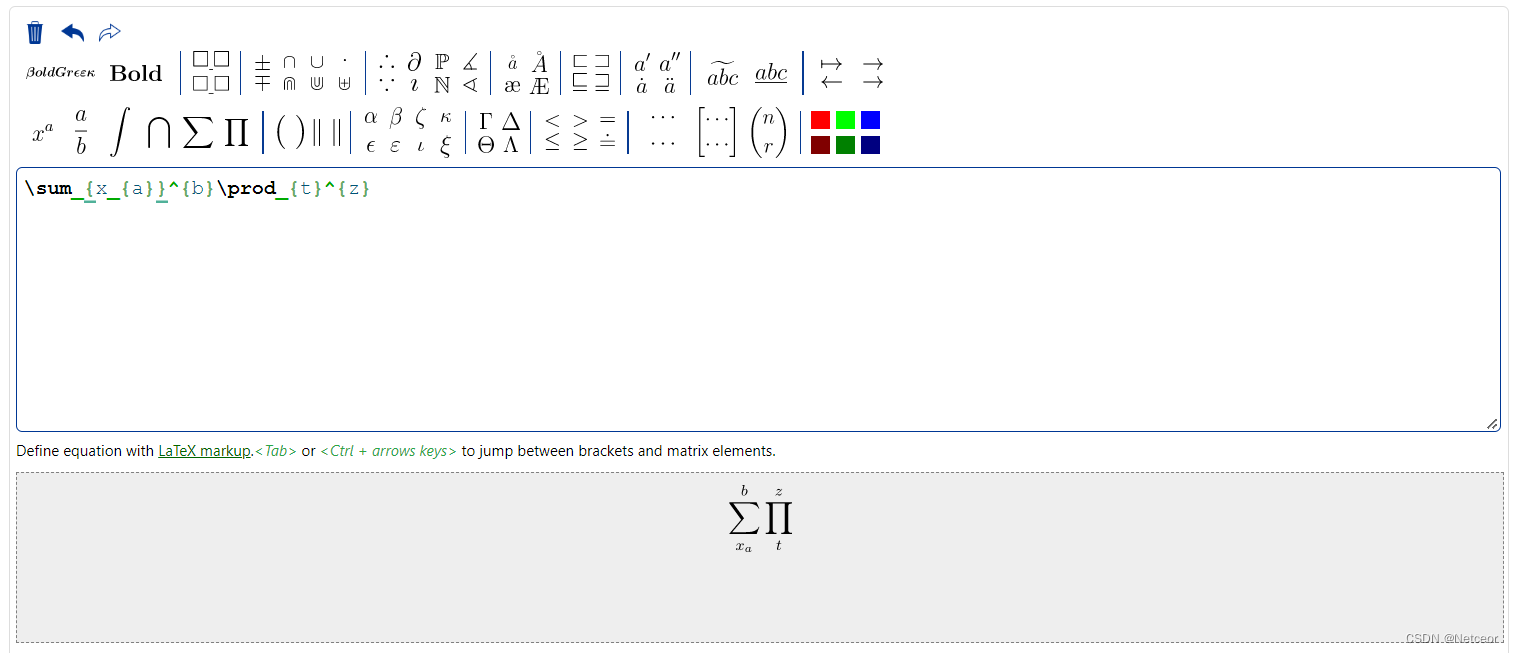The image size is (1514, 653).
Task: Redo the last undone edit
Action: pos(110,33)
